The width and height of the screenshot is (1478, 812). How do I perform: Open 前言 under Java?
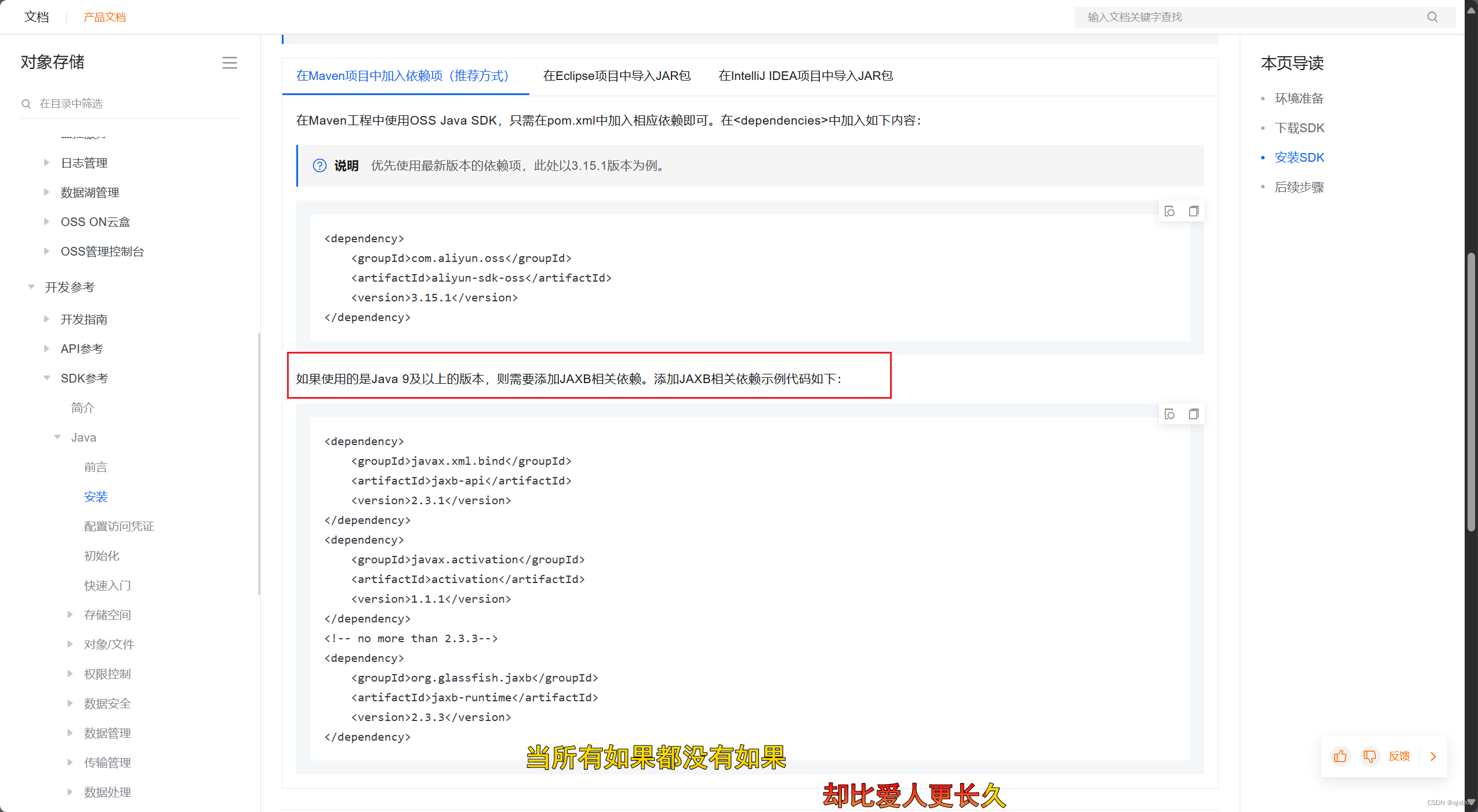96,467
